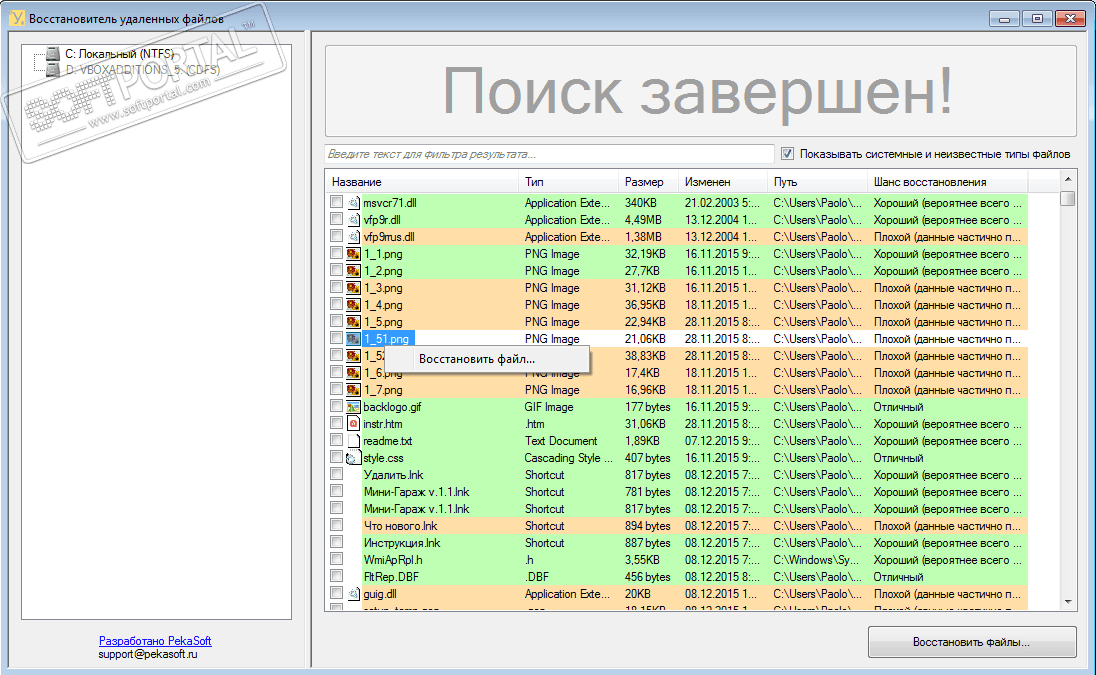Select the Инструкция.lnk row name
1096x675 pixels.
pyautogui.click(x=402, y=543)
